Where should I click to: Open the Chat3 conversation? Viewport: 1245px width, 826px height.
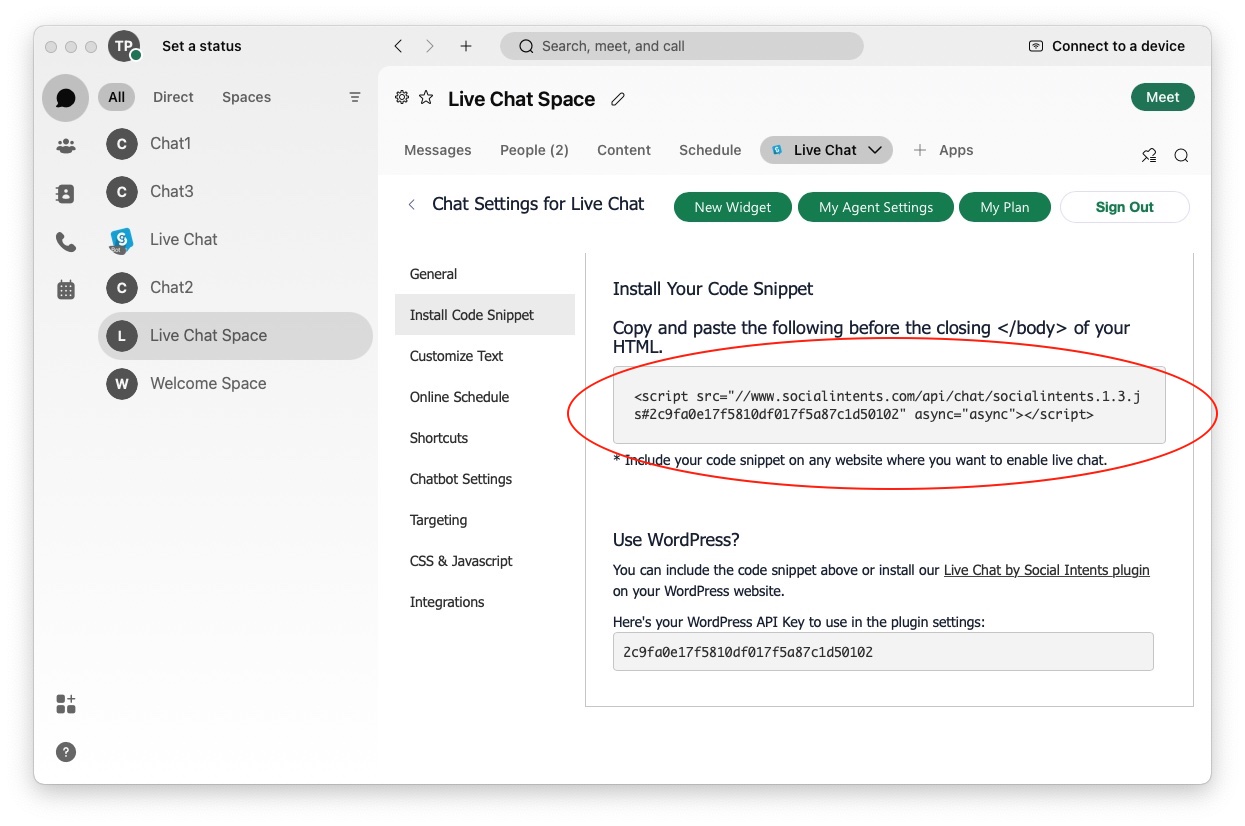(235, 192)
